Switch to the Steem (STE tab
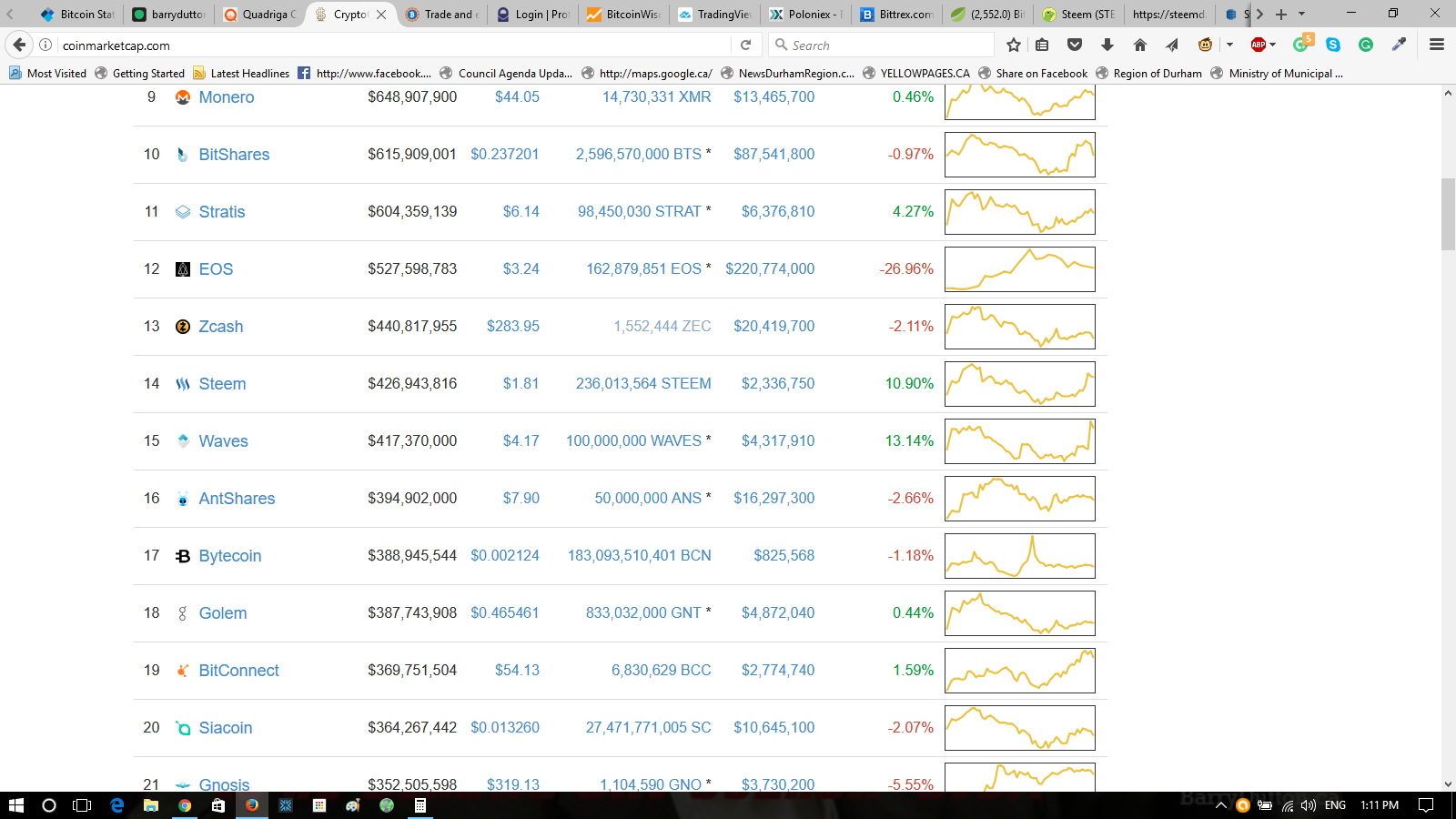 point(1078,14)
